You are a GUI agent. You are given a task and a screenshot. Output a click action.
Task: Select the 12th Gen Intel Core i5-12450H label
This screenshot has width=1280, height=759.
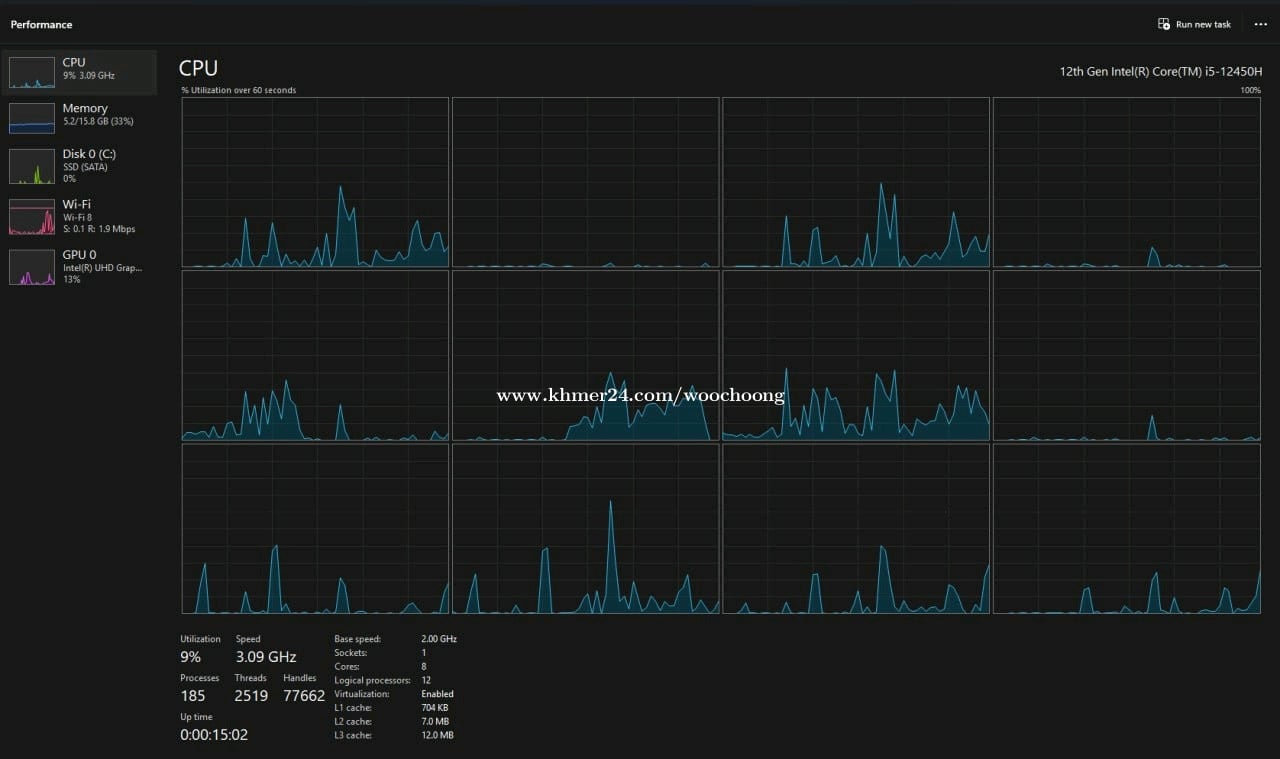1161,71
